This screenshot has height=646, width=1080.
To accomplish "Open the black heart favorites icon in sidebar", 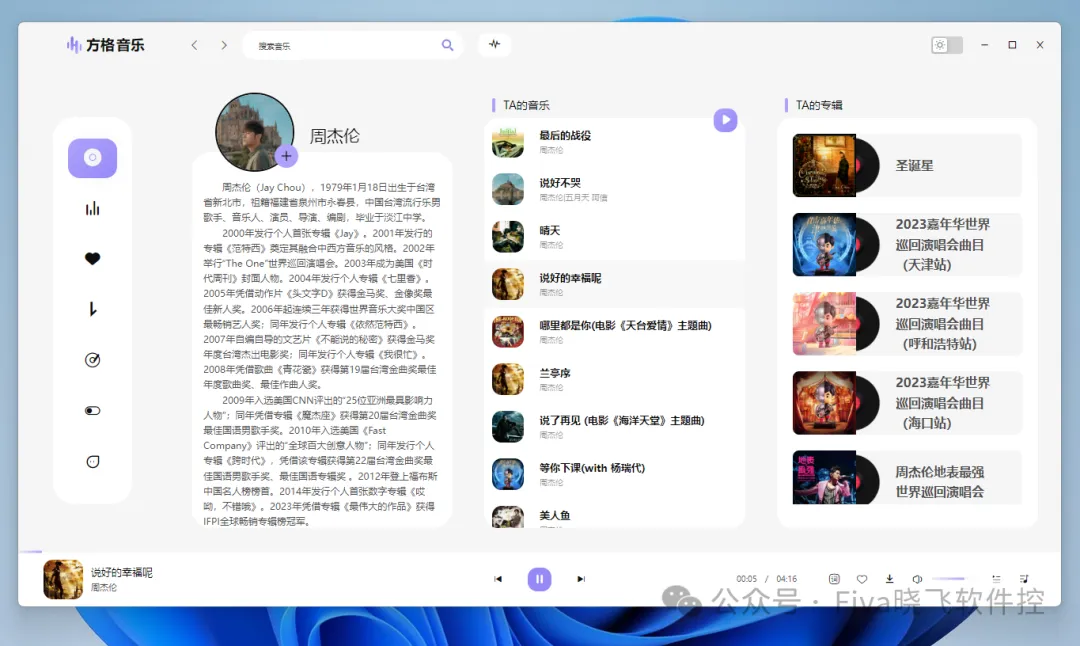I will click(92, 259).
